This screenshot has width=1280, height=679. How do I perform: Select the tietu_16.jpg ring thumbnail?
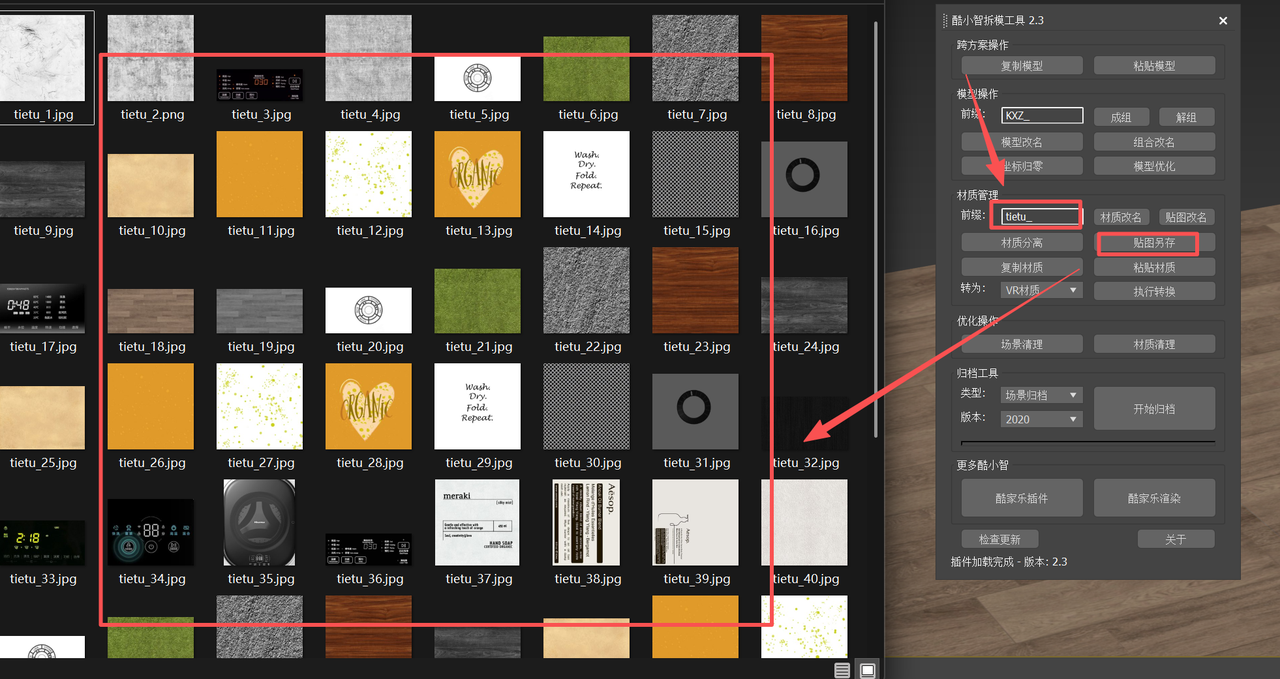click(804, 179)
